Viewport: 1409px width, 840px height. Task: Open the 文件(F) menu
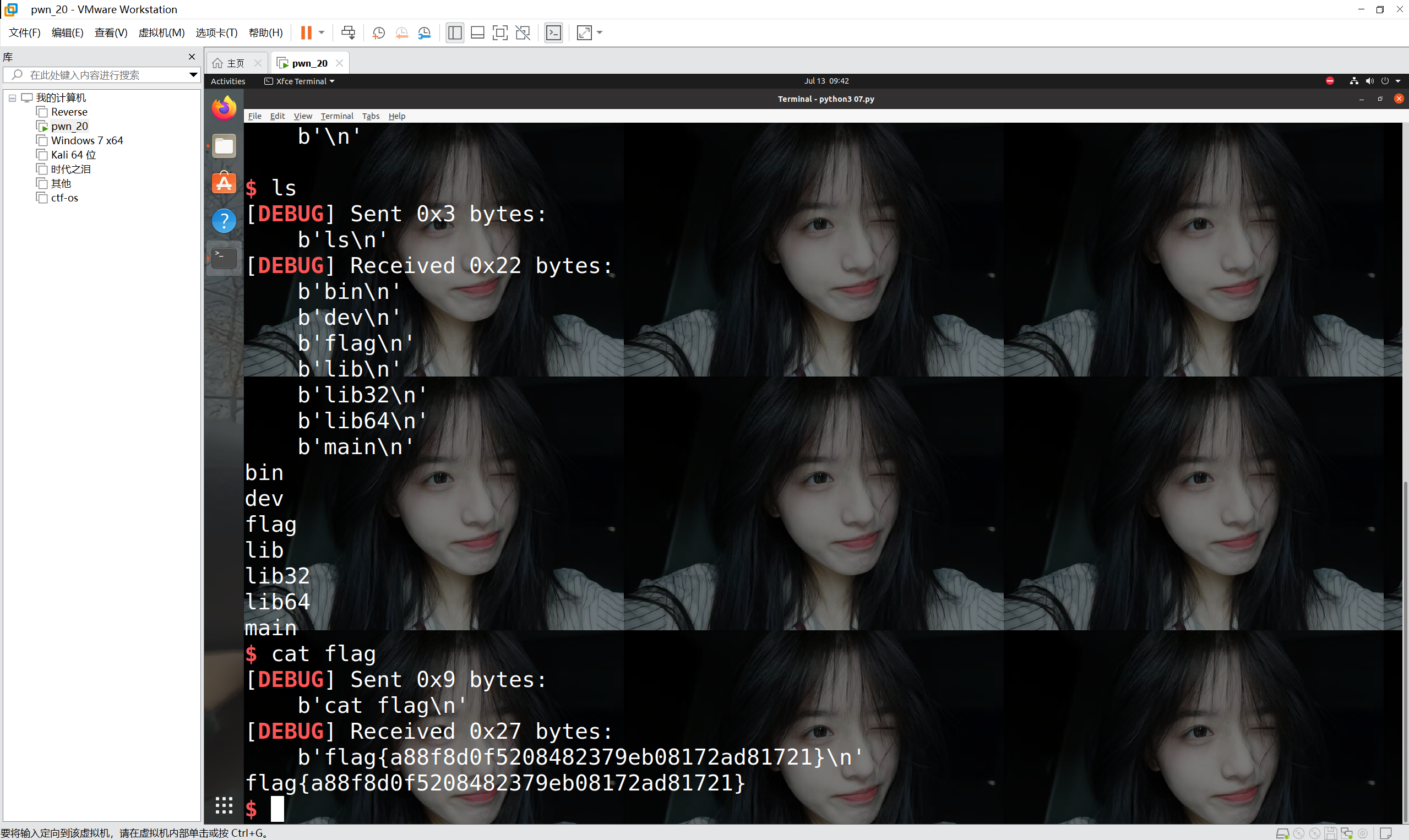pos(24,33)
